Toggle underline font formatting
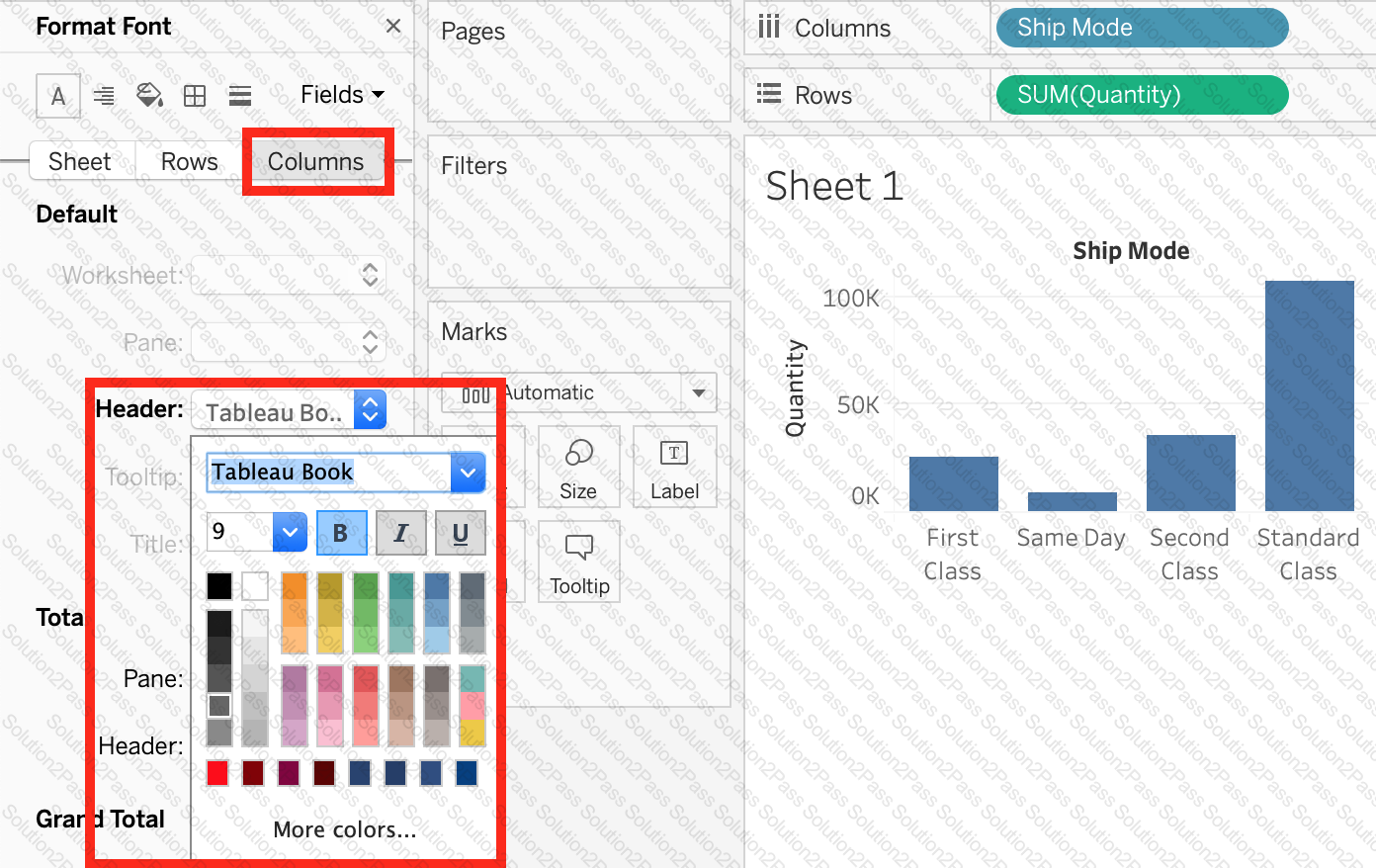 pyautogui.click(x=460, y=534)
